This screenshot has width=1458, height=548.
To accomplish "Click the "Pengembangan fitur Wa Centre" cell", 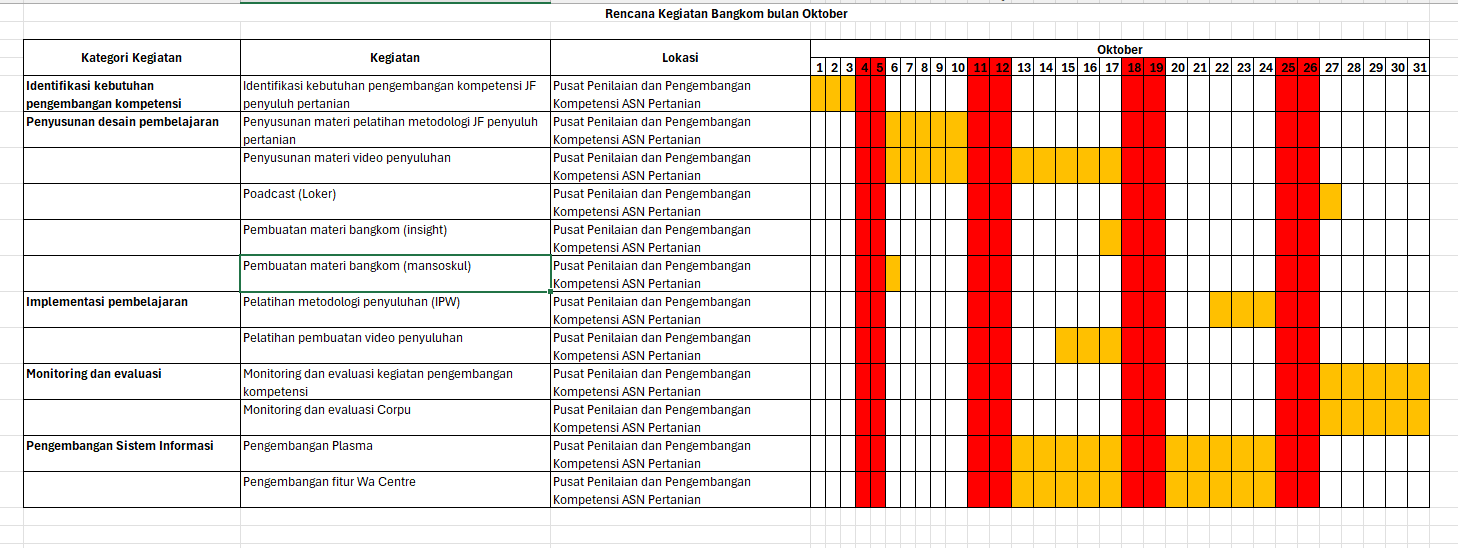I will pyautogui.click(x=395, y=490).
